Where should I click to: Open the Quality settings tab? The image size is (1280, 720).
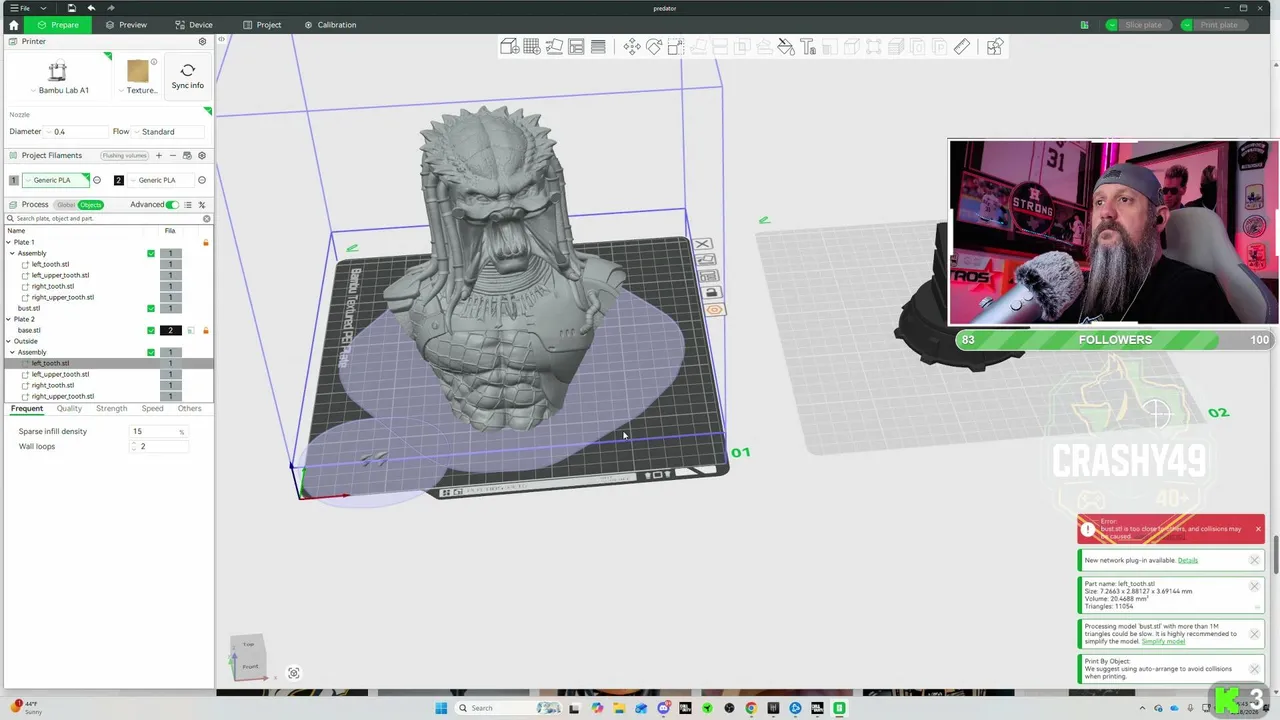[69, 408]
